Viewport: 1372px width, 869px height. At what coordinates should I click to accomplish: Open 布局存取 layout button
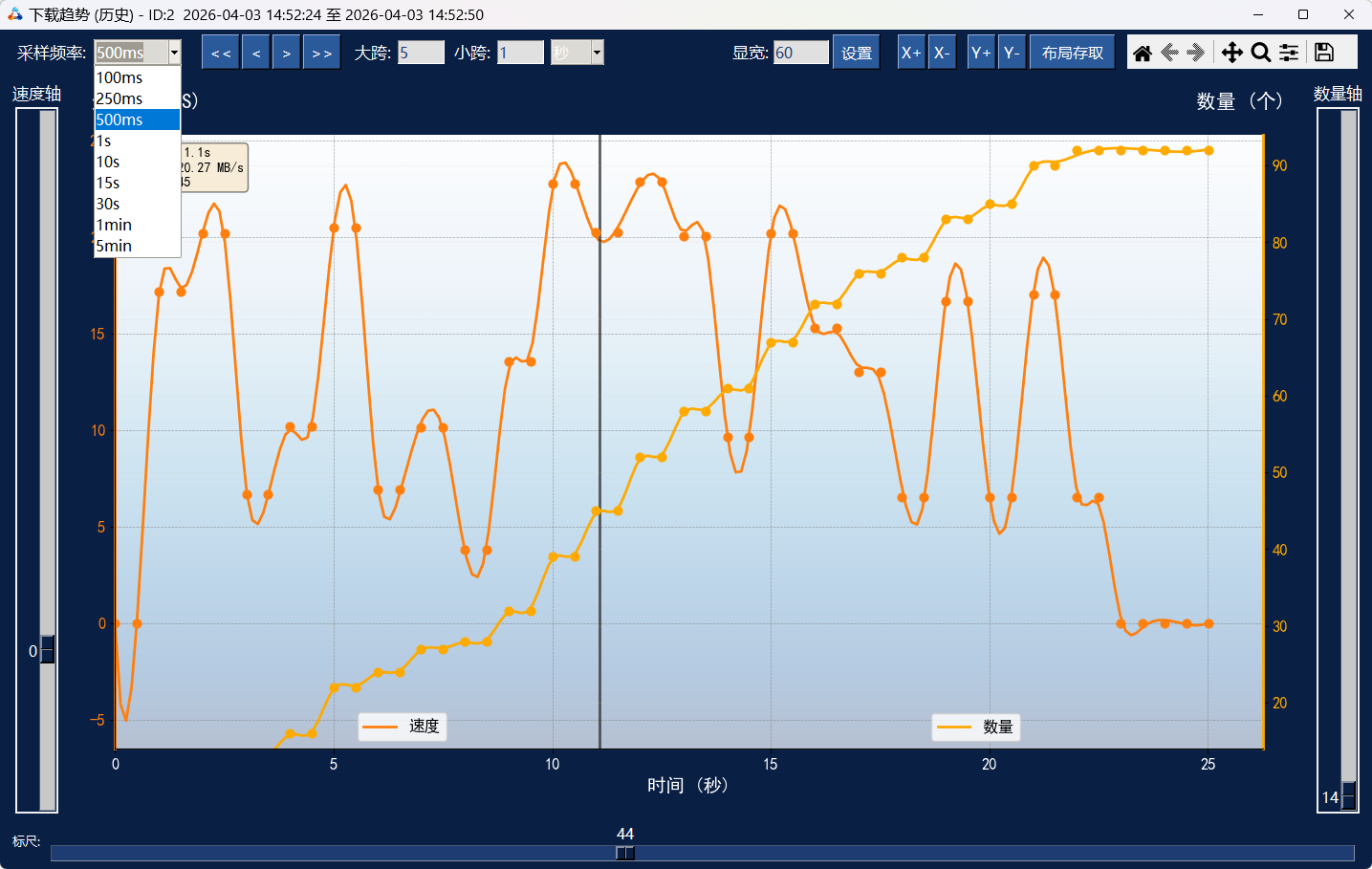(1072, 53)
